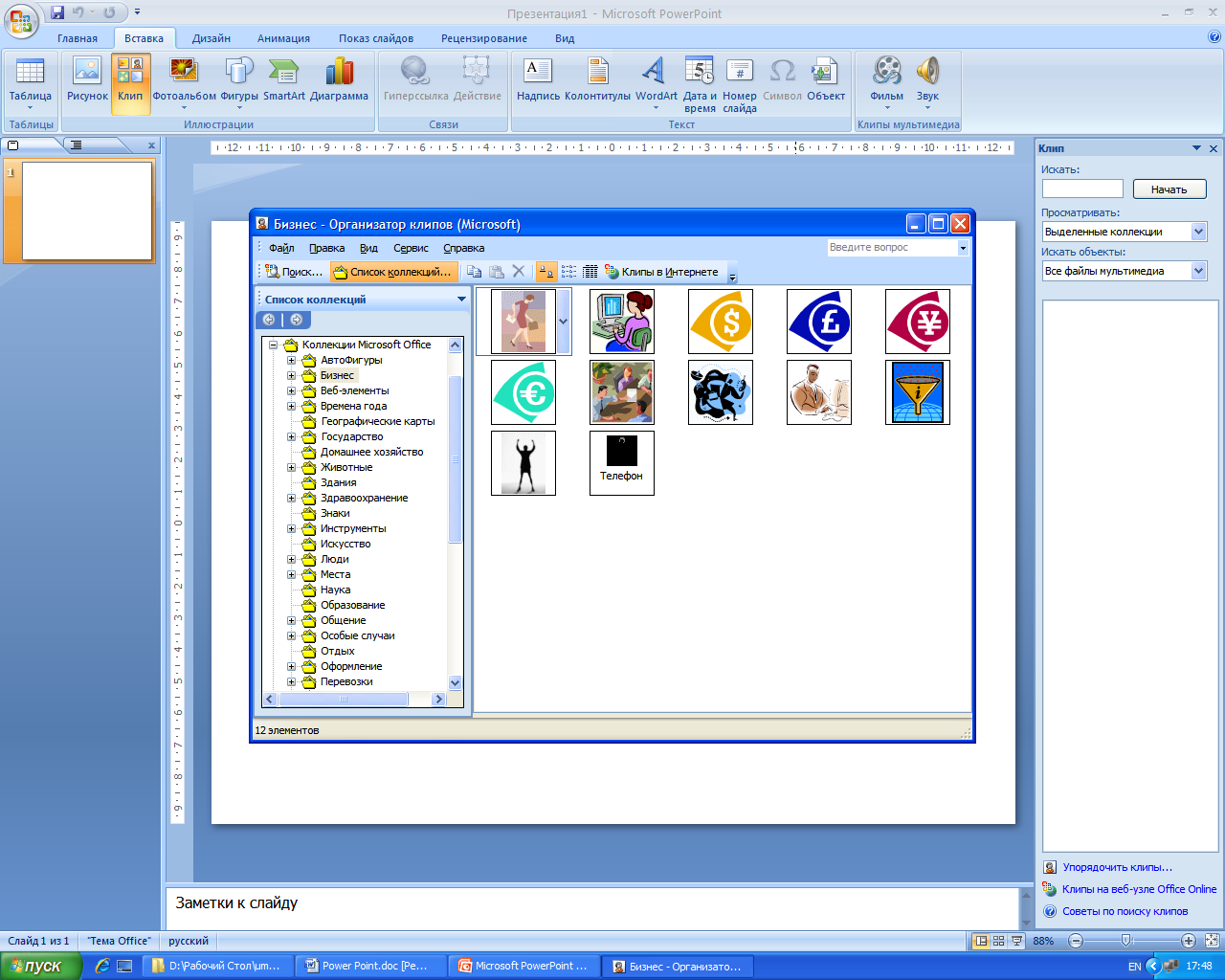Click the Начать search button
The width and height of the screenshot is (1225, 980).
1169,189
